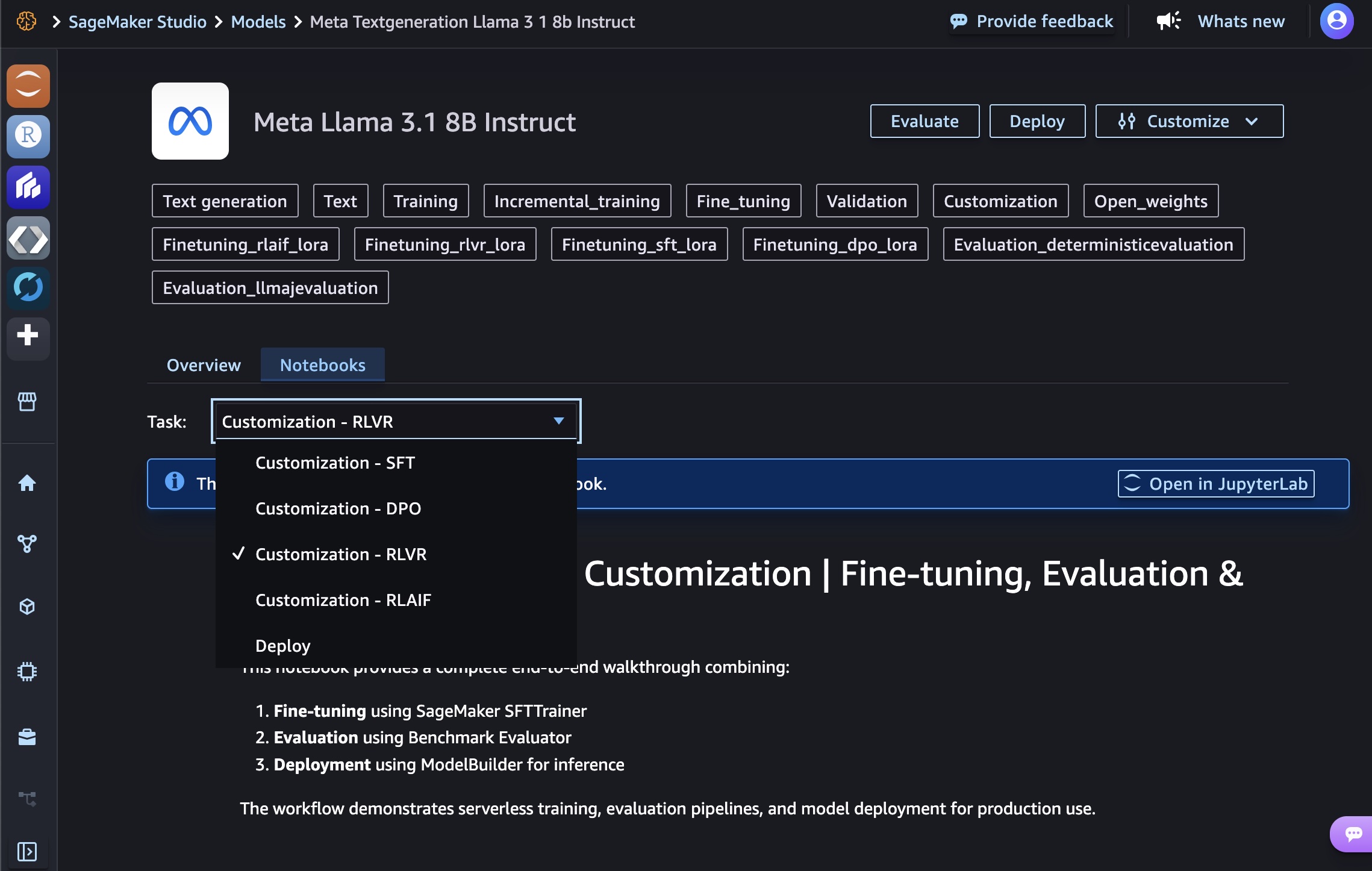Open the chat bubble assistant icon

pyautogui.click(x=1353, y=834)
